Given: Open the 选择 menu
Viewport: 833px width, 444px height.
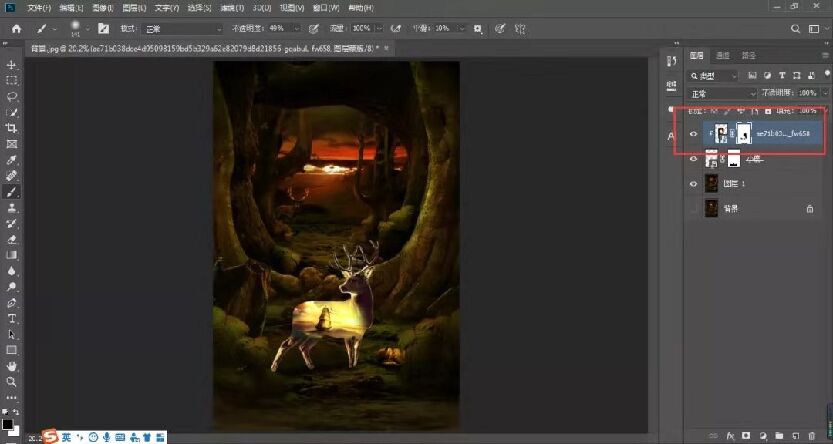Looking at the screenshot, I should 198,8.
